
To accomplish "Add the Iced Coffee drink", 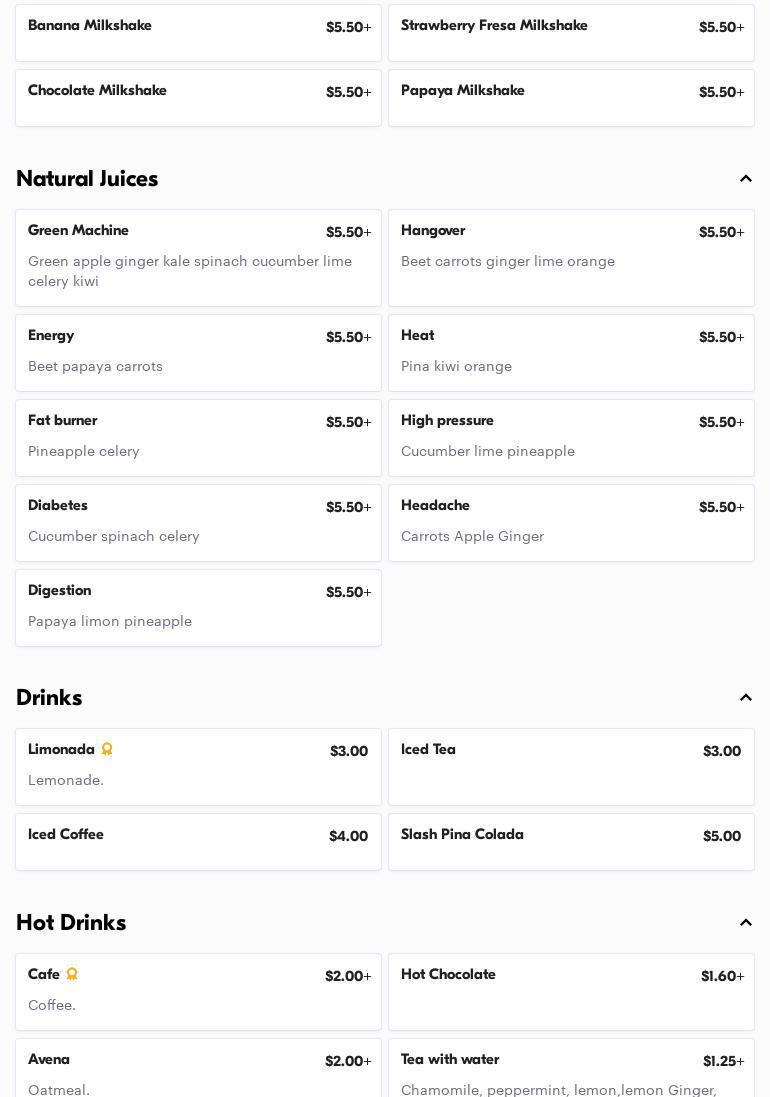I will coord(198,842).
